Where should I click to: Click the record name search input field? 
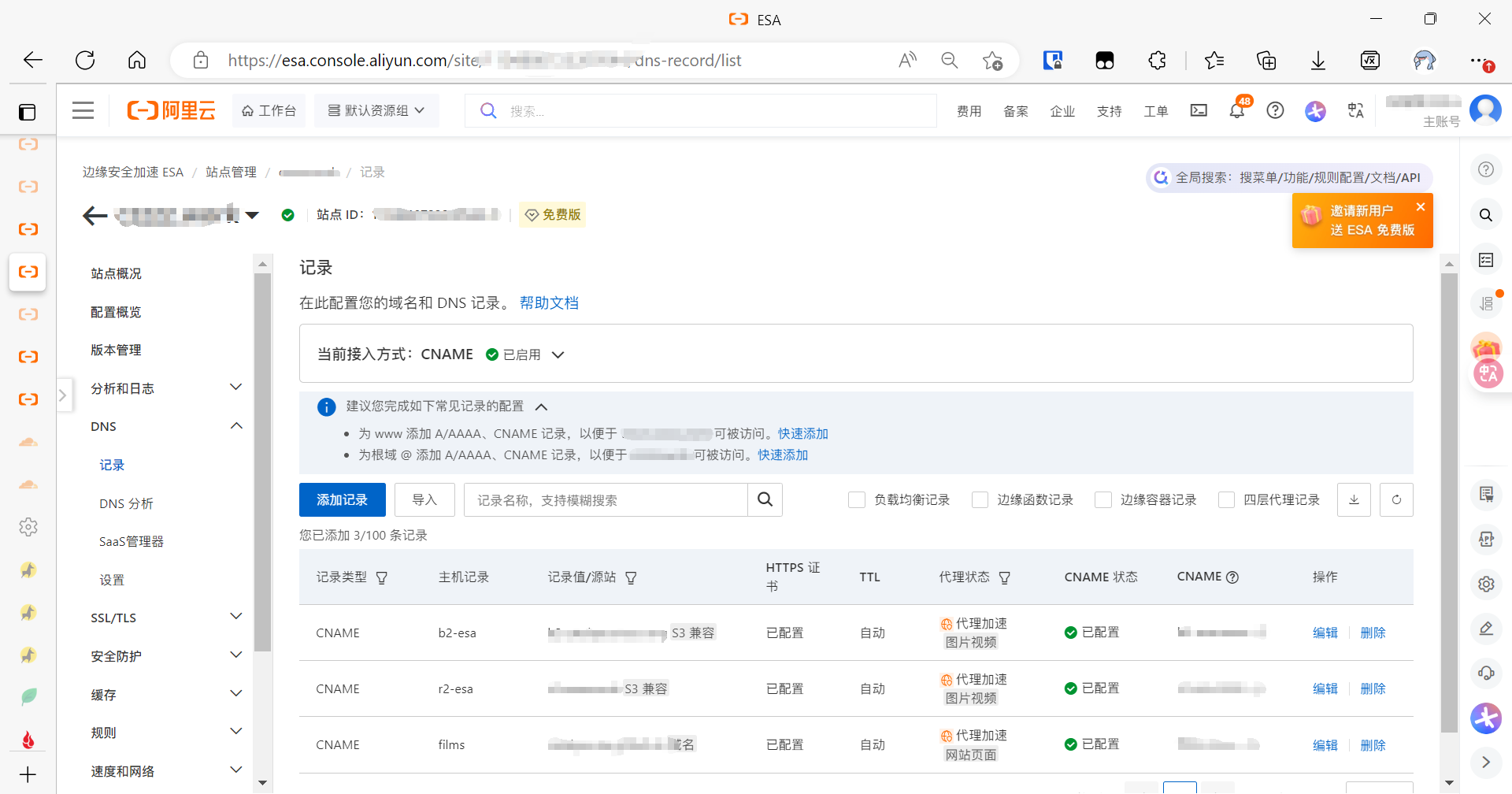(606, 499)
